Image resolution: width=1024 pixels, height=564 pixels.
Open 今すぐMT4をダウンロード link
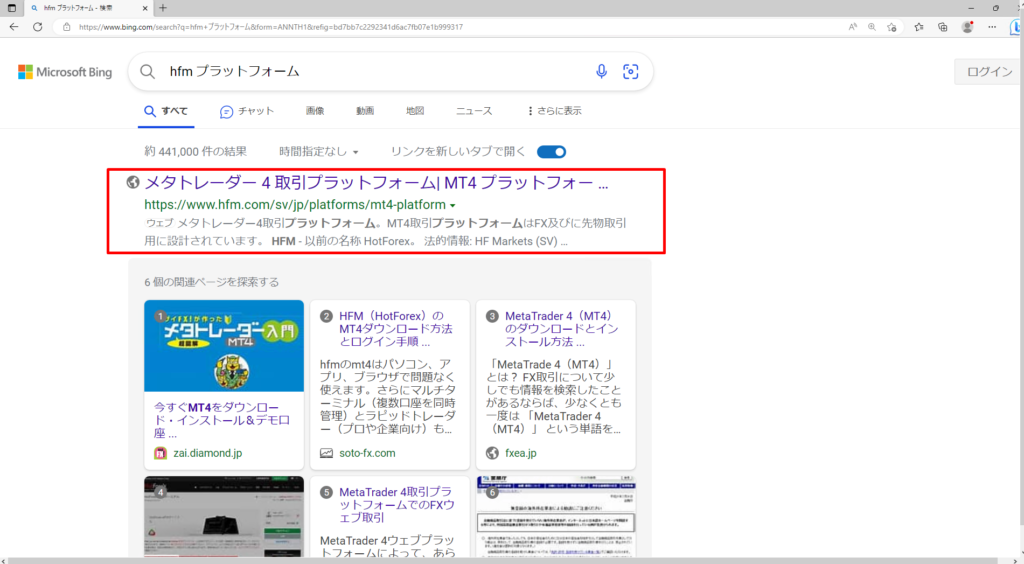pos(221,420)
